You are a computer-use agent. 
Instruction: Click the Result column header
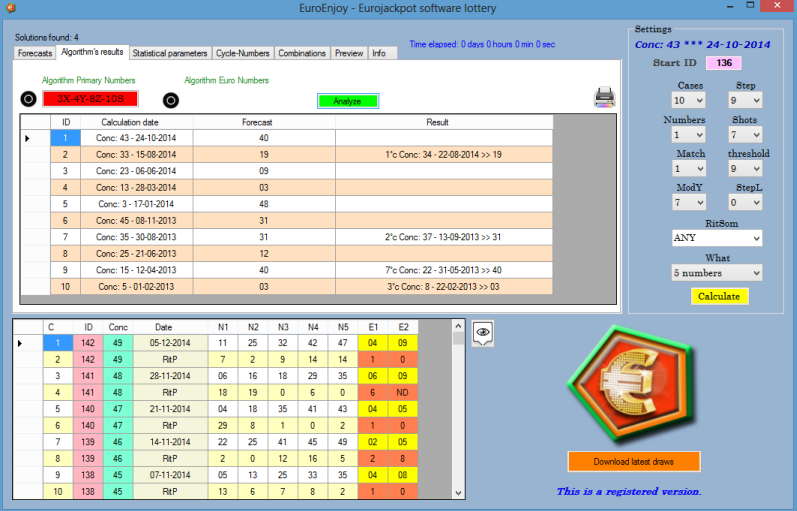point(444,122)
